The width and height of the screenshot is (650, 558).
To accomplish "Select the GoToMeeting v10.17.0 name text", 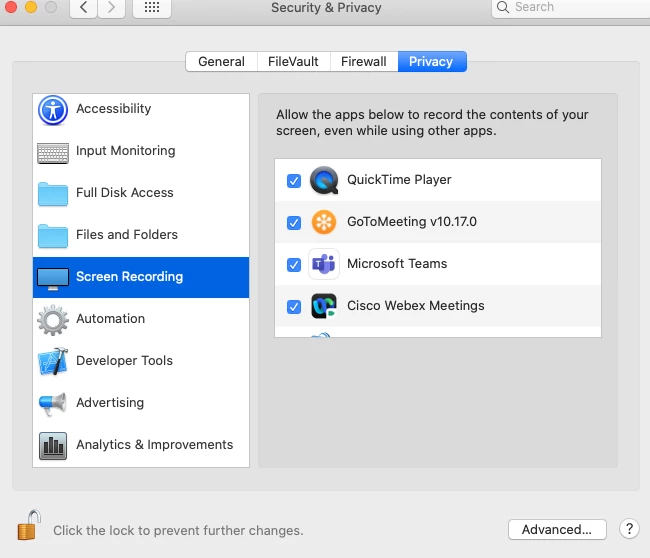I will 412,221.
